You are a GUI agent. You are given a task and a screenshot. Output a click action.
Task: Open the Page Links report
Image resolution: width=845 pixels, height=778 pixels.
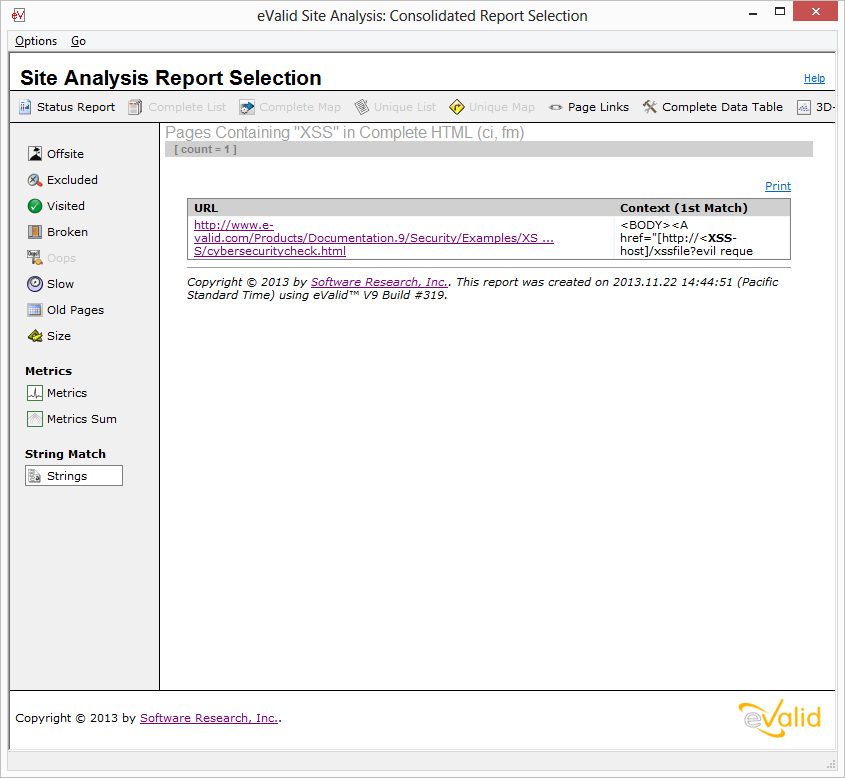598,107
